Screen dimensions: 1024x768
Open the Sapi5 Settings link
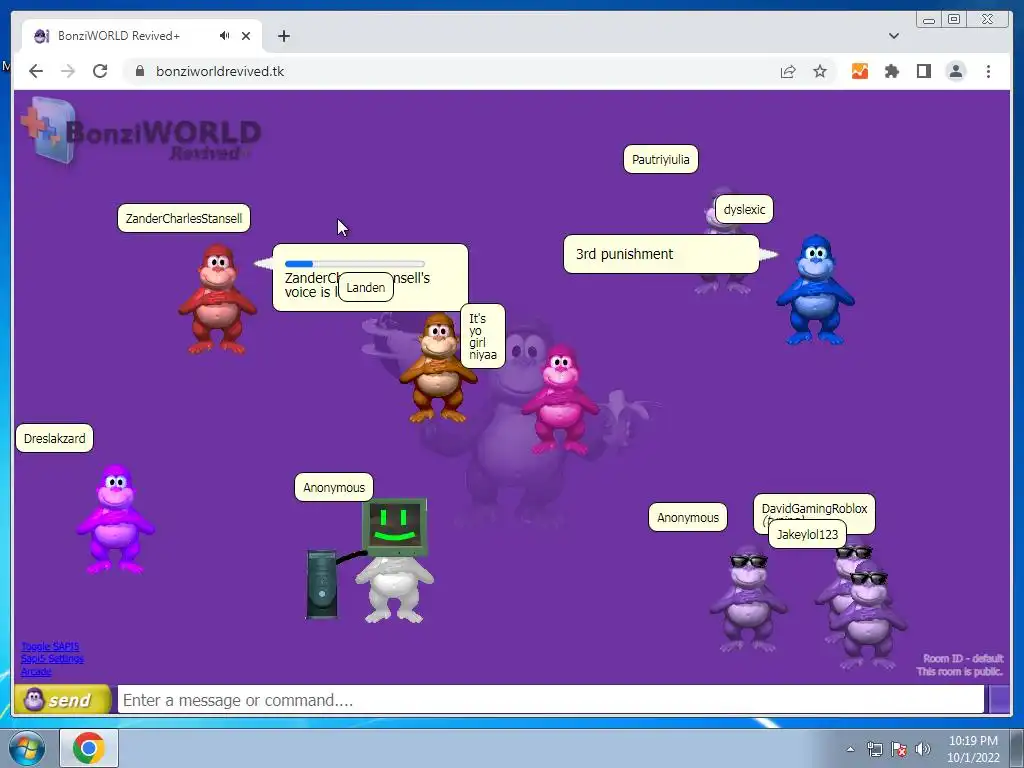point(52,659)
